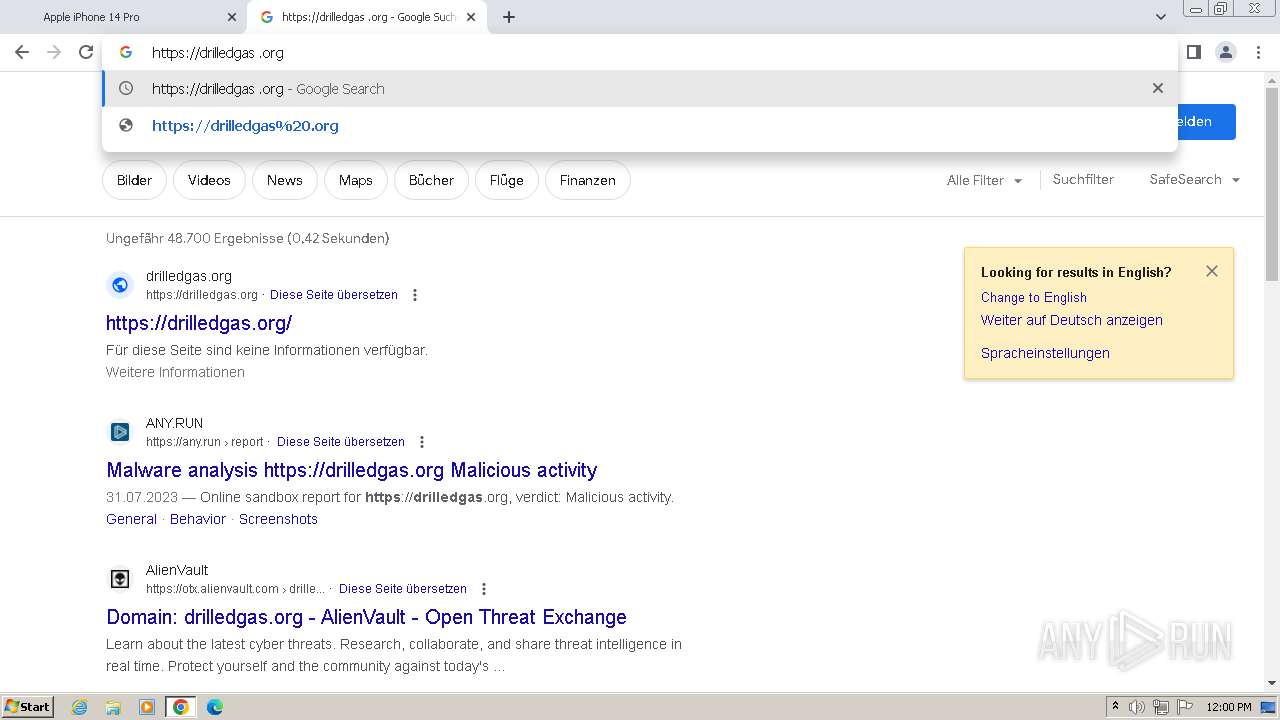Translate the ANY.RUN result page
The height and width of the screenshot is (720, 1280).
341,442
